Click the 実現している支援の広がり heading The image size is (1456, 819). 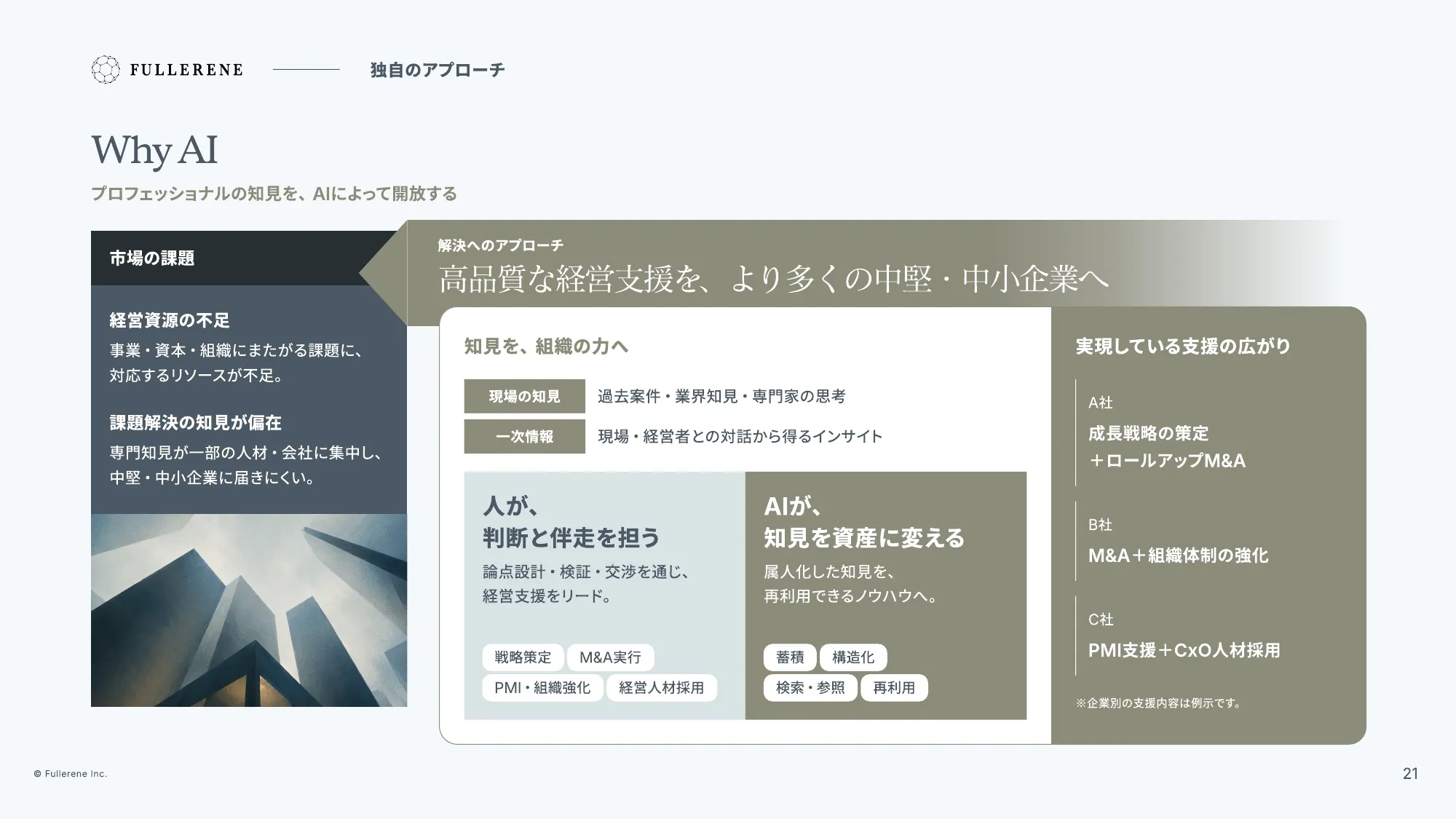pos(1183,347)
